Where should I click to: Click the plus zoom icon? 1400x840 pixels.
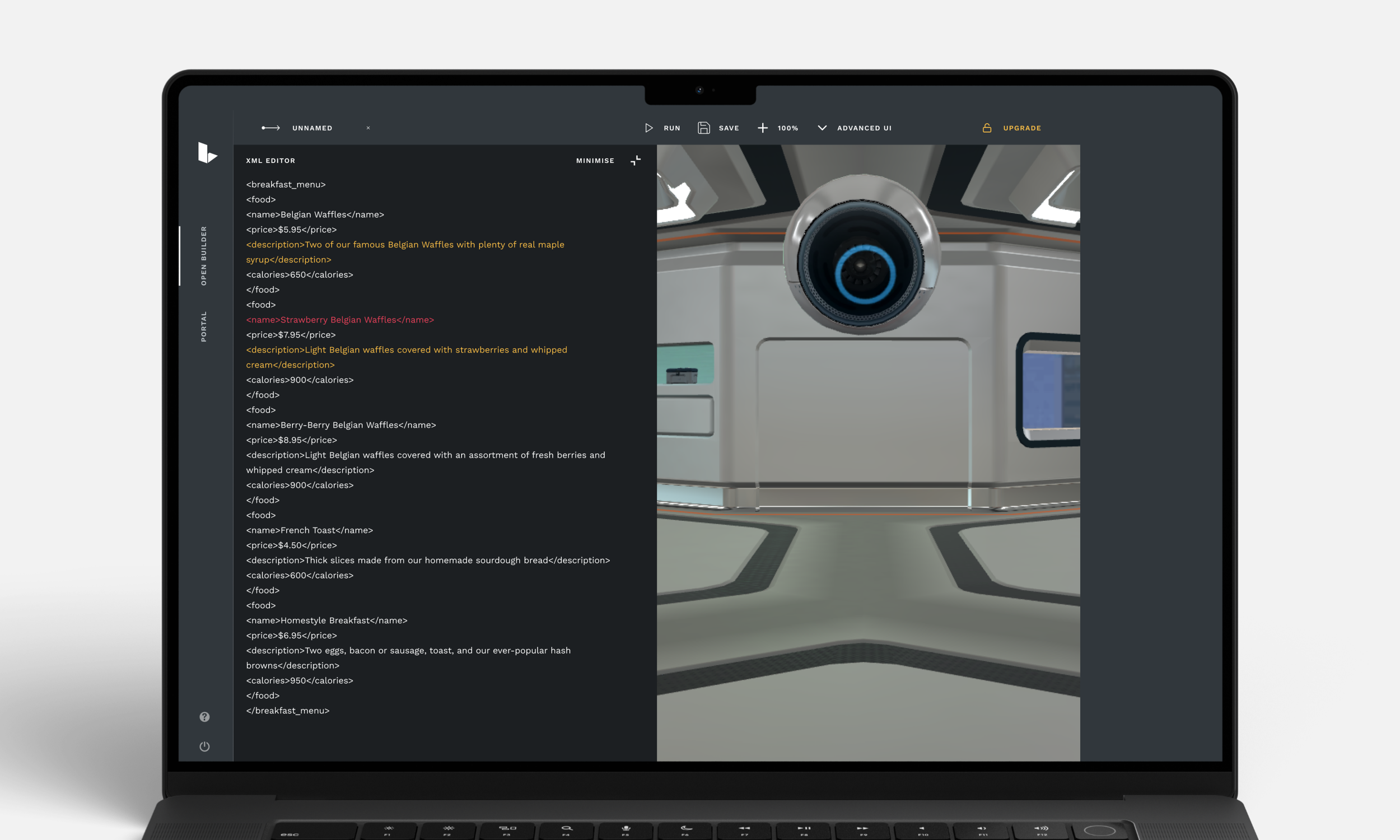tap(762, 128)
